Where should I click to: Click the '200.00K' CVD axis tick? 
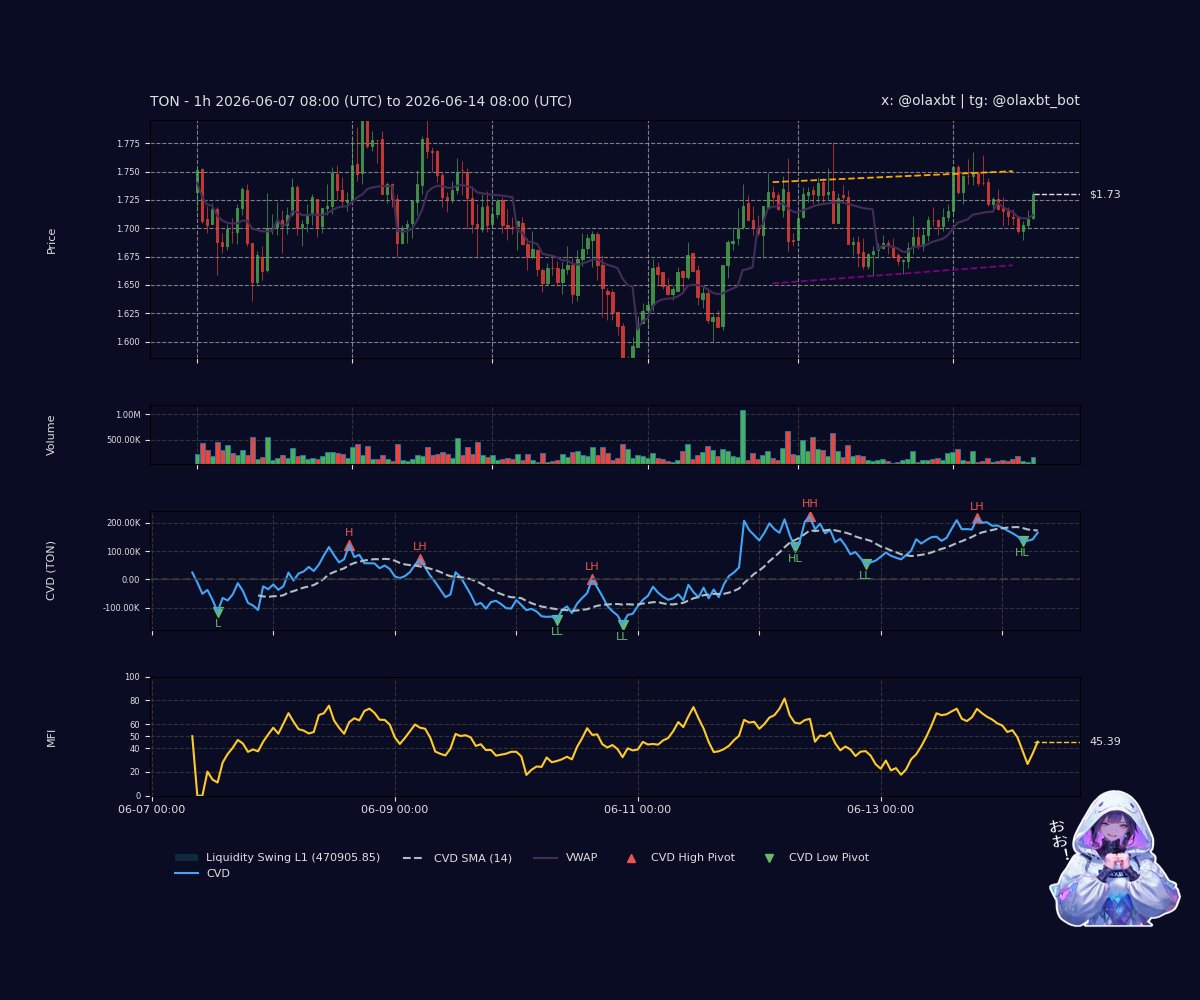124,523
